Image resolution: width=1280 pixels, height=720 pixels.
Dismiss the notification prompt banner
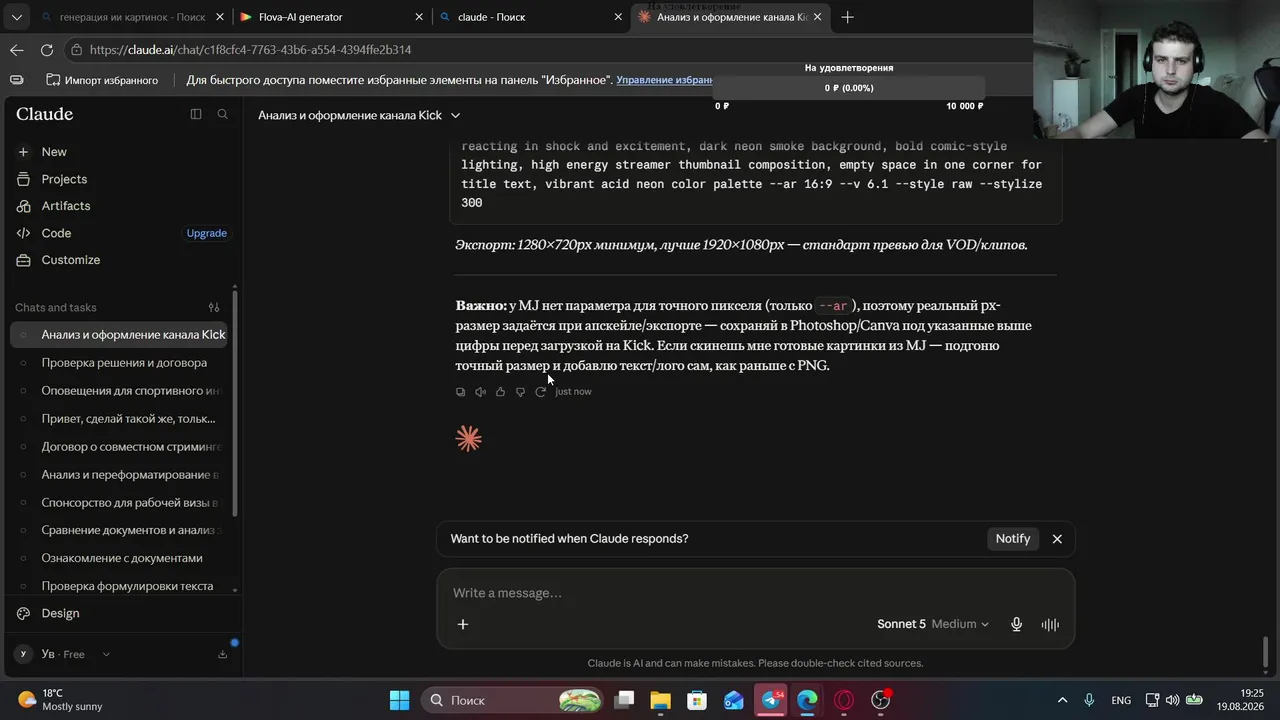click(1057, 539)
